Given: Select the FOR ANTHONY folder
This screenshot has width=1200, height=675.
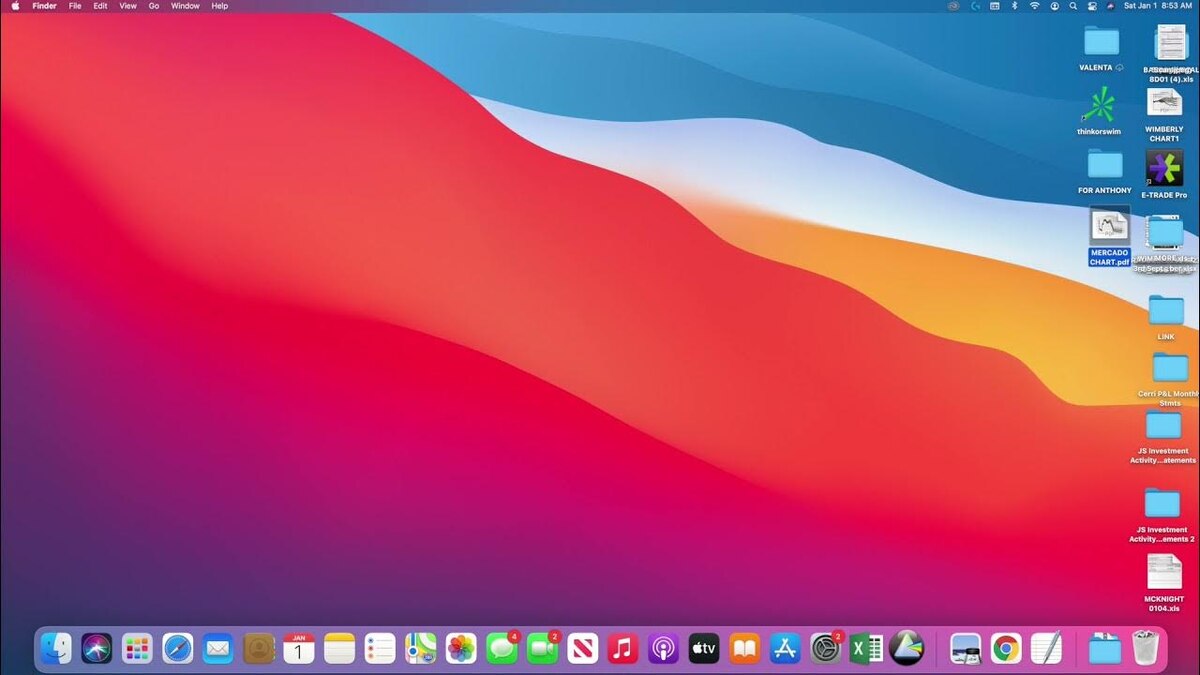Looking at the screenshot, I should click(1105, 170).
